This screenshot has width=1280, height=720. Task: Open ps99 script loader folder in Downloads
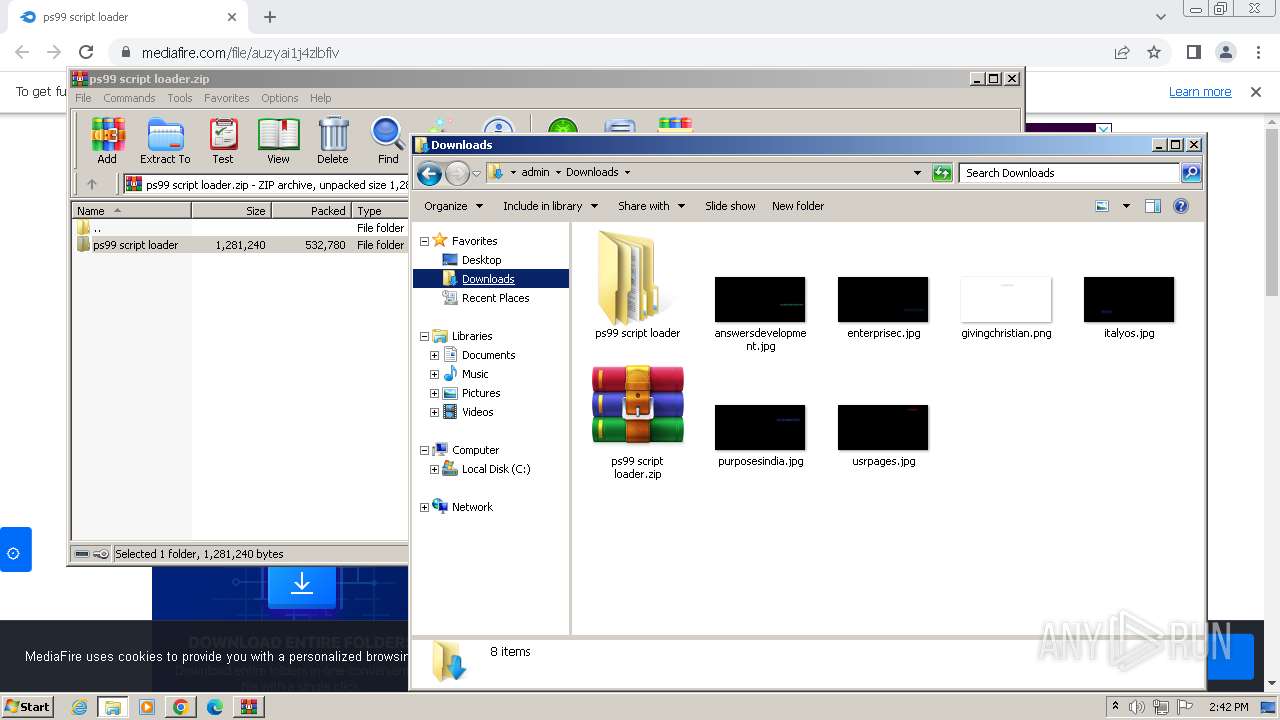point(637,285)
